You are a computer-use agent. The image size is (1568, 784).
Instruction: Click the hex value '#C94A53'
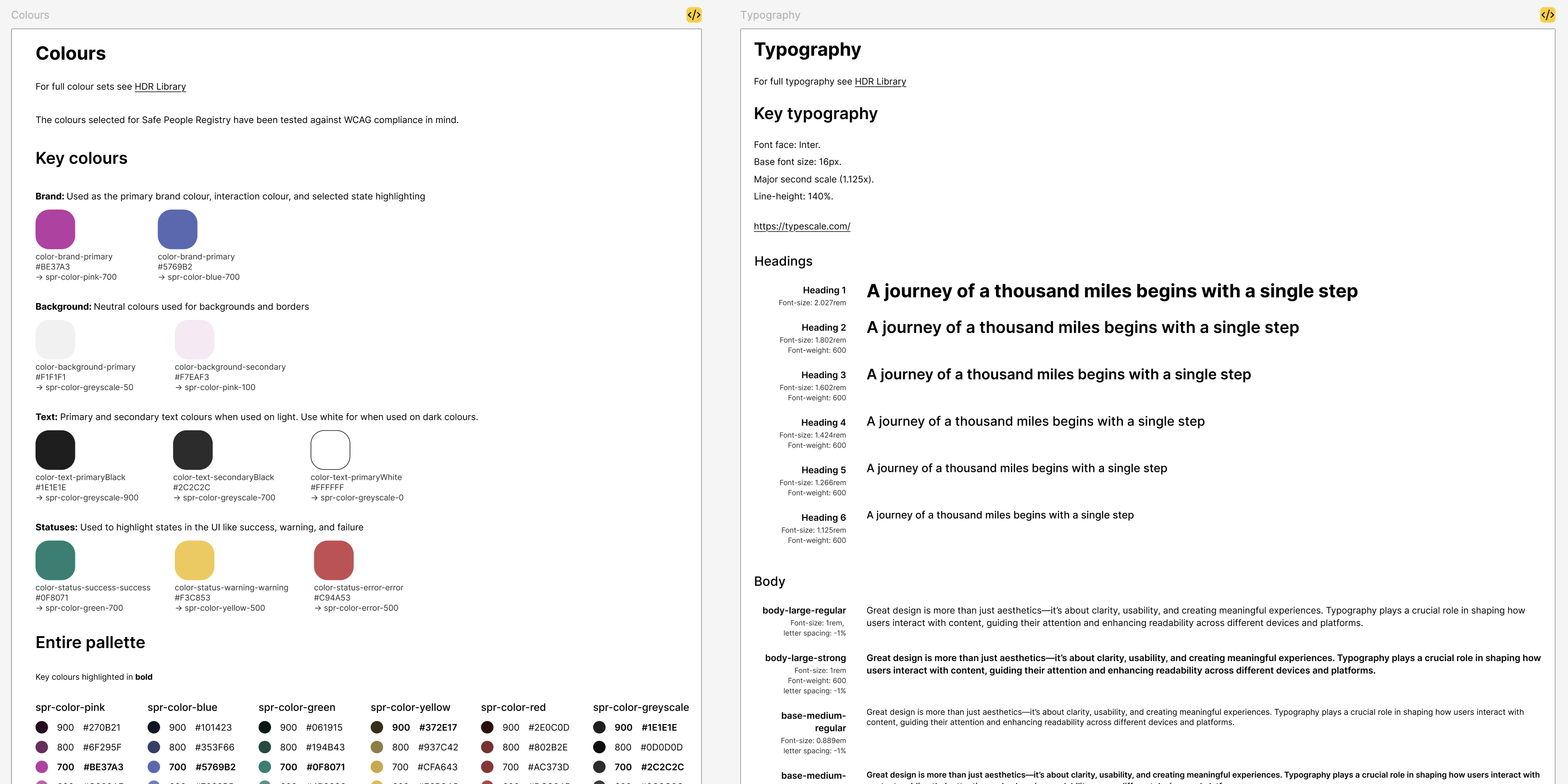(332, 598)
